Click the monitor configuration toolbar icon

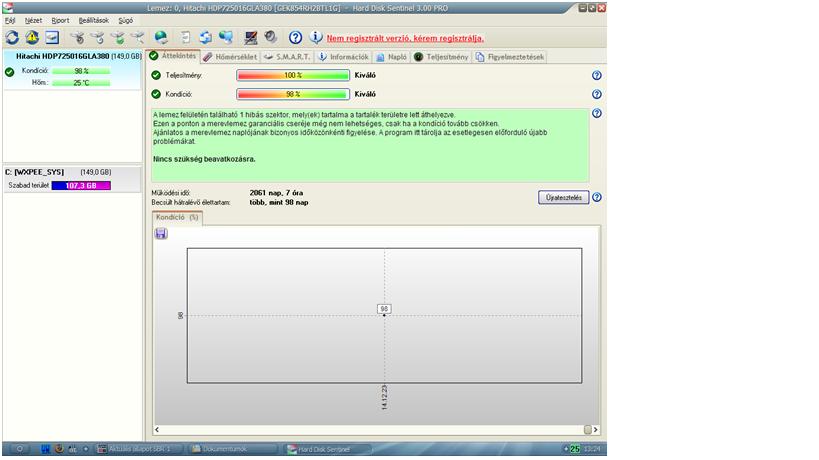coord(251,37)
